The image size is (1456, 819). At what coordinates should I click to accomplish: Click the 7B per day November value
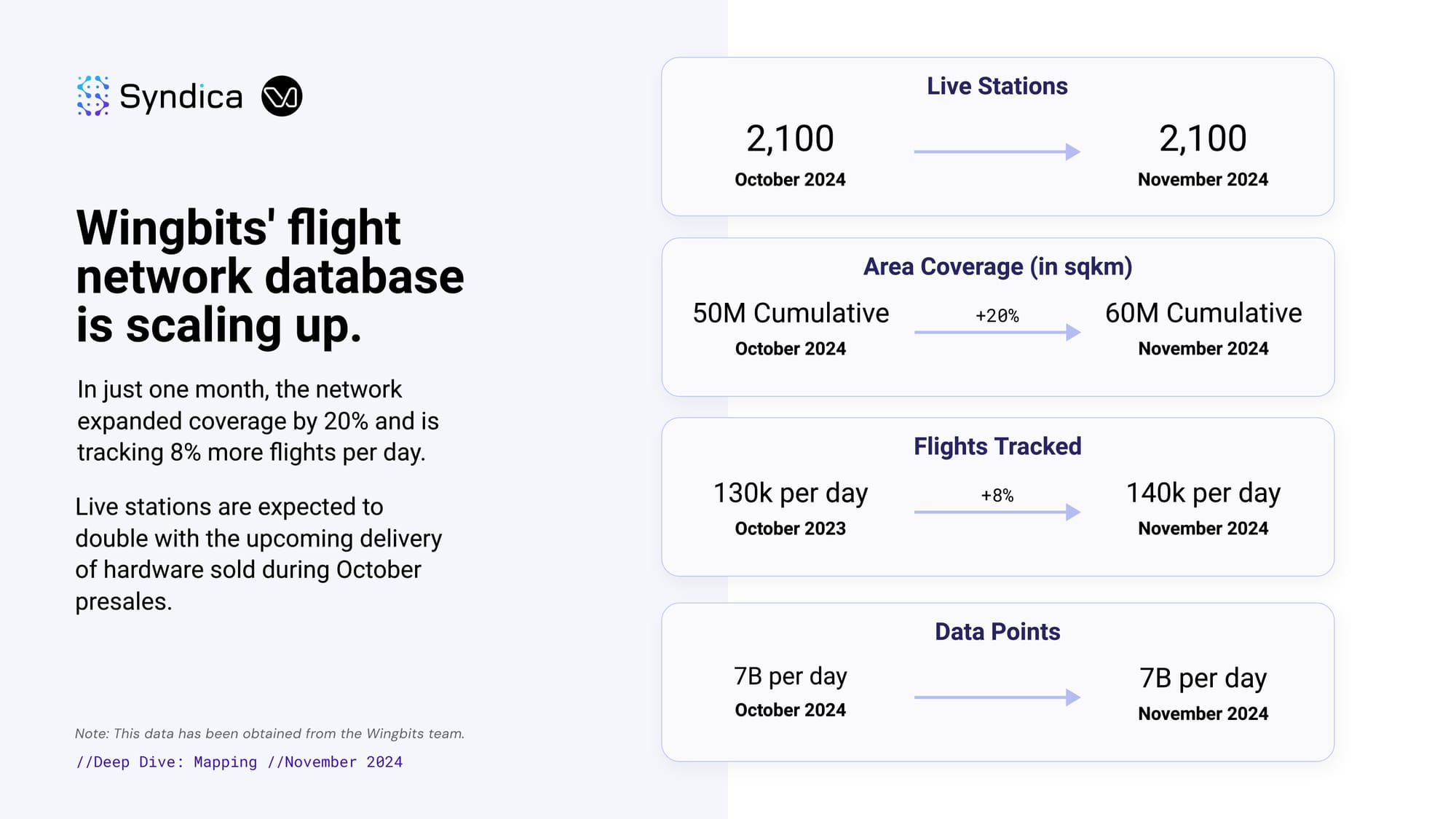(1203, 678)
